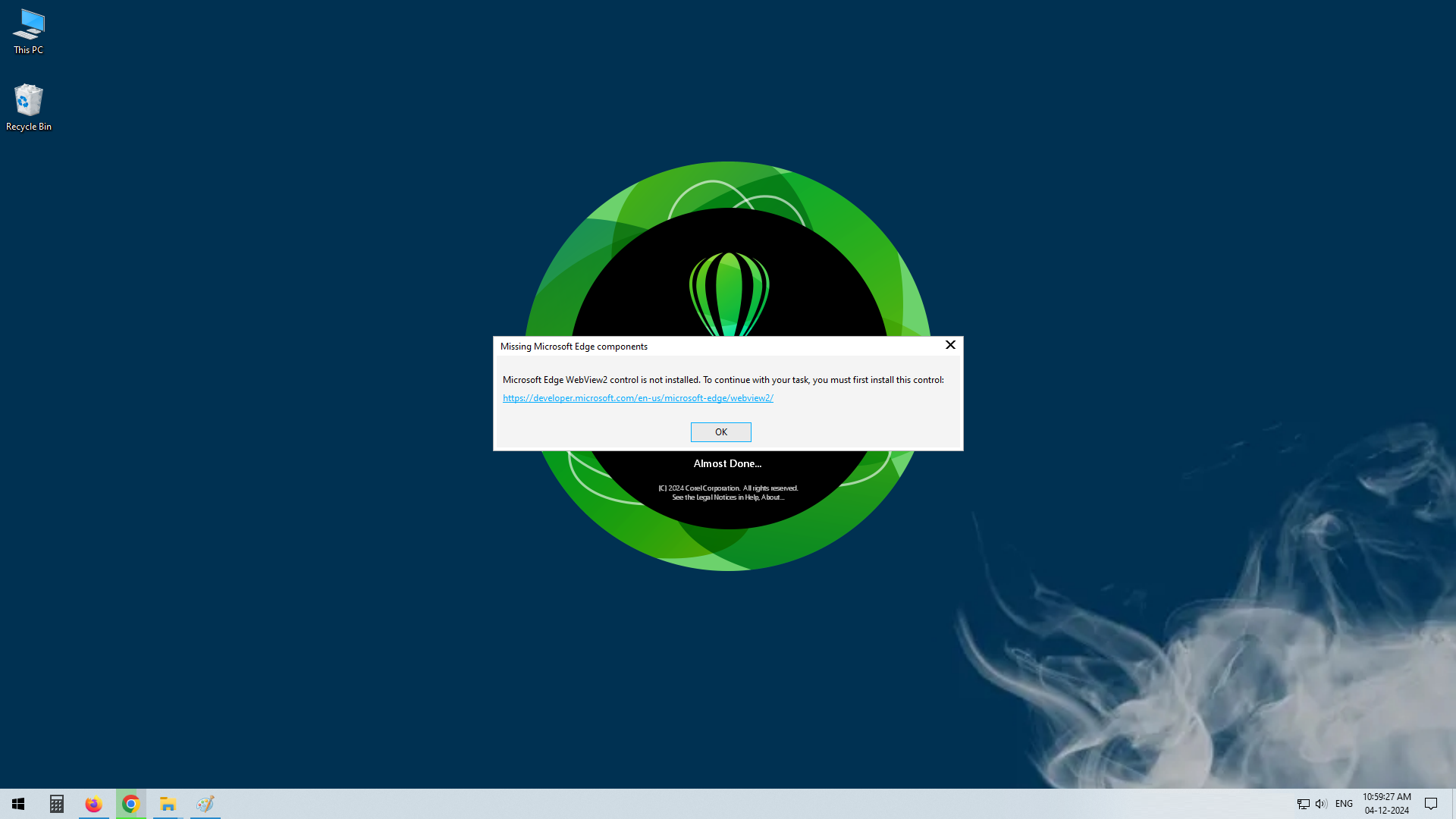
Task: Click the WebView2 not installed message
Action: pos(723,380)
